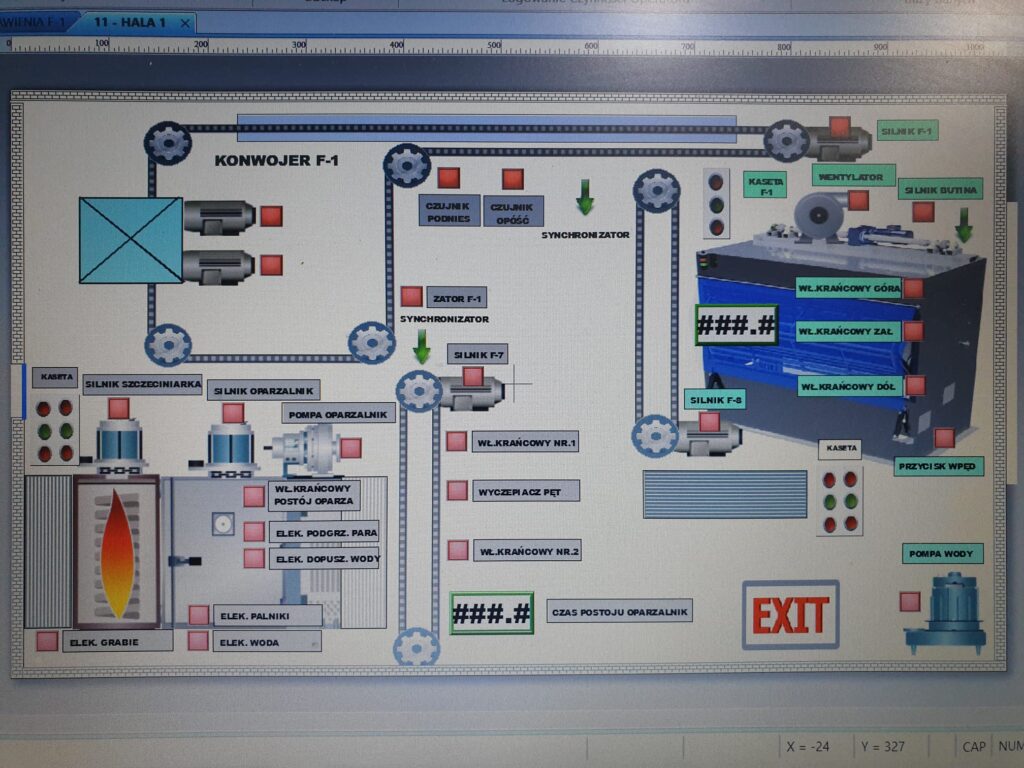Screen dimensions: 1024x768
Task: Click the red EXIT button
Action: [x=790, y=615]
